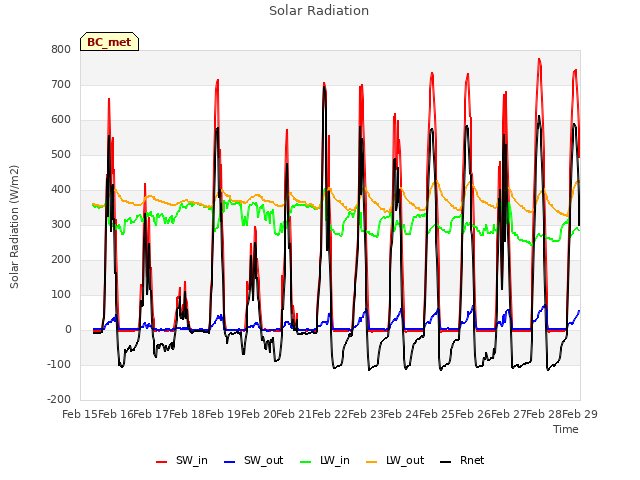
Task: Click the 700 y-axis tick label
Action: (61, 84)
